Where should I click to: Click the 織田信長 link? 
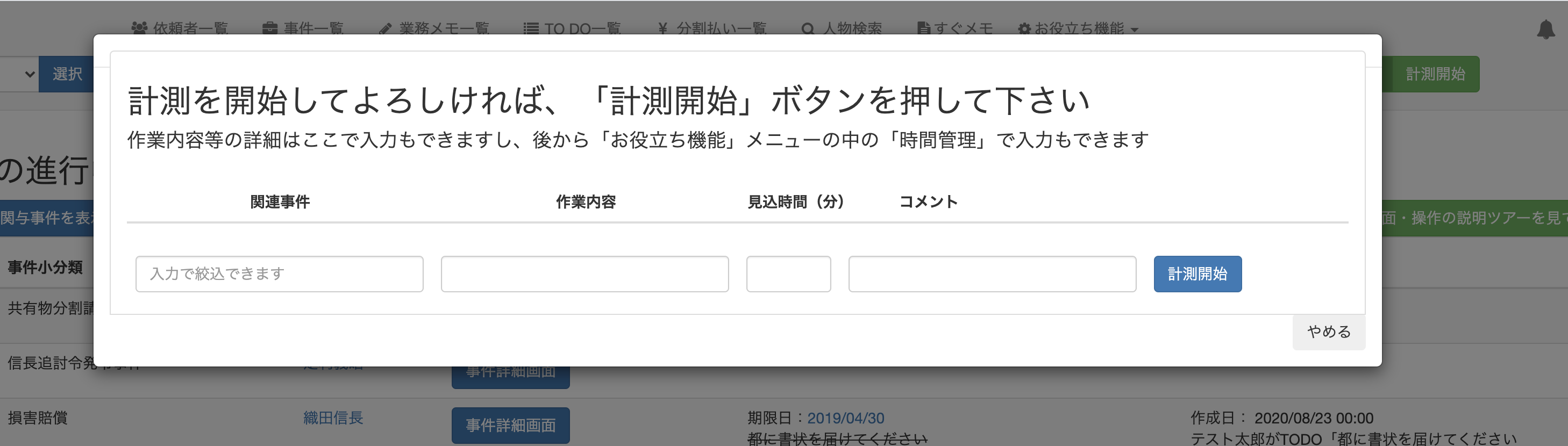[333, 418]
